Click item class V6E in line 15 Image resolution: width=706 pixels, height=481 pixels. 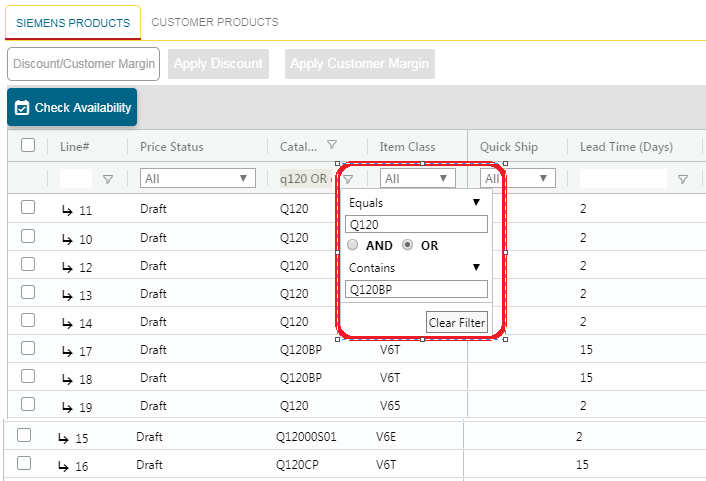coord(386,437)
